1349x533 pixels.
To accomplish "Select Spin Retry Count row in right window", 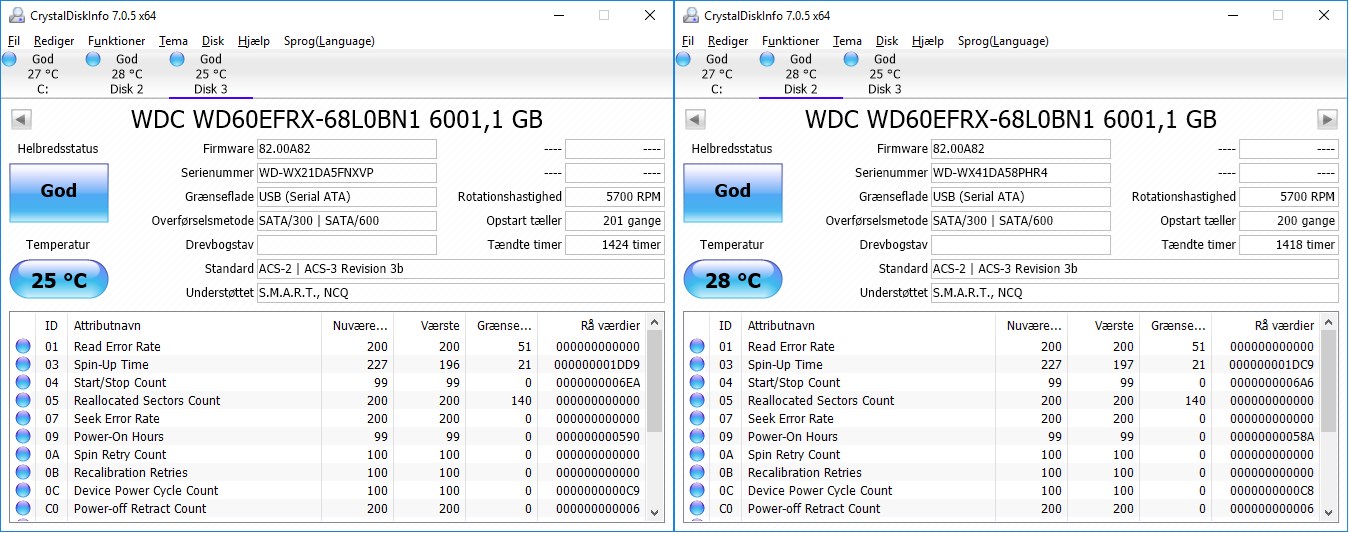I will pos(1002,454).
